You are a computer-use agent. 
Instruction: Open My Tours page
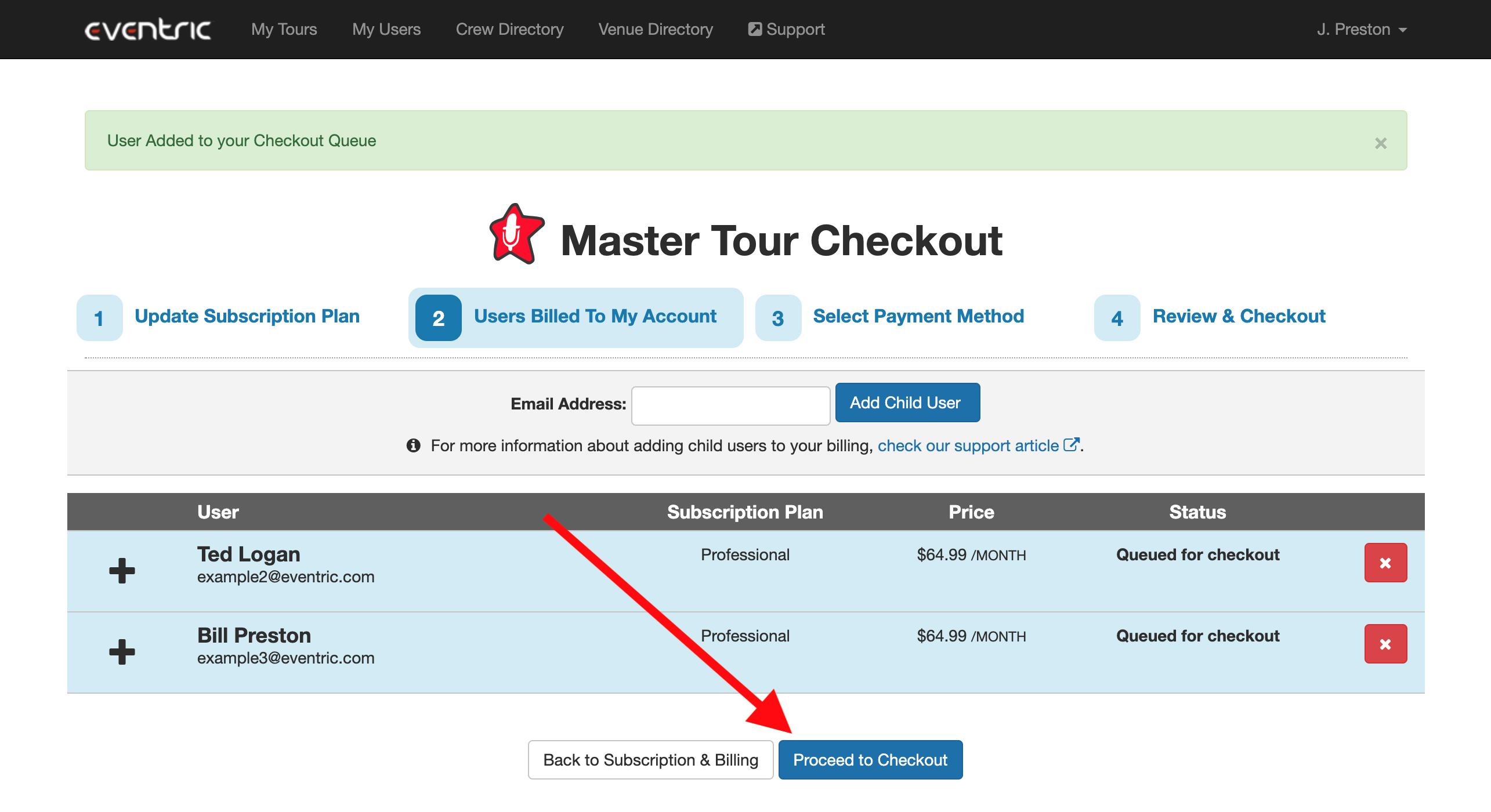pos(284,30)
